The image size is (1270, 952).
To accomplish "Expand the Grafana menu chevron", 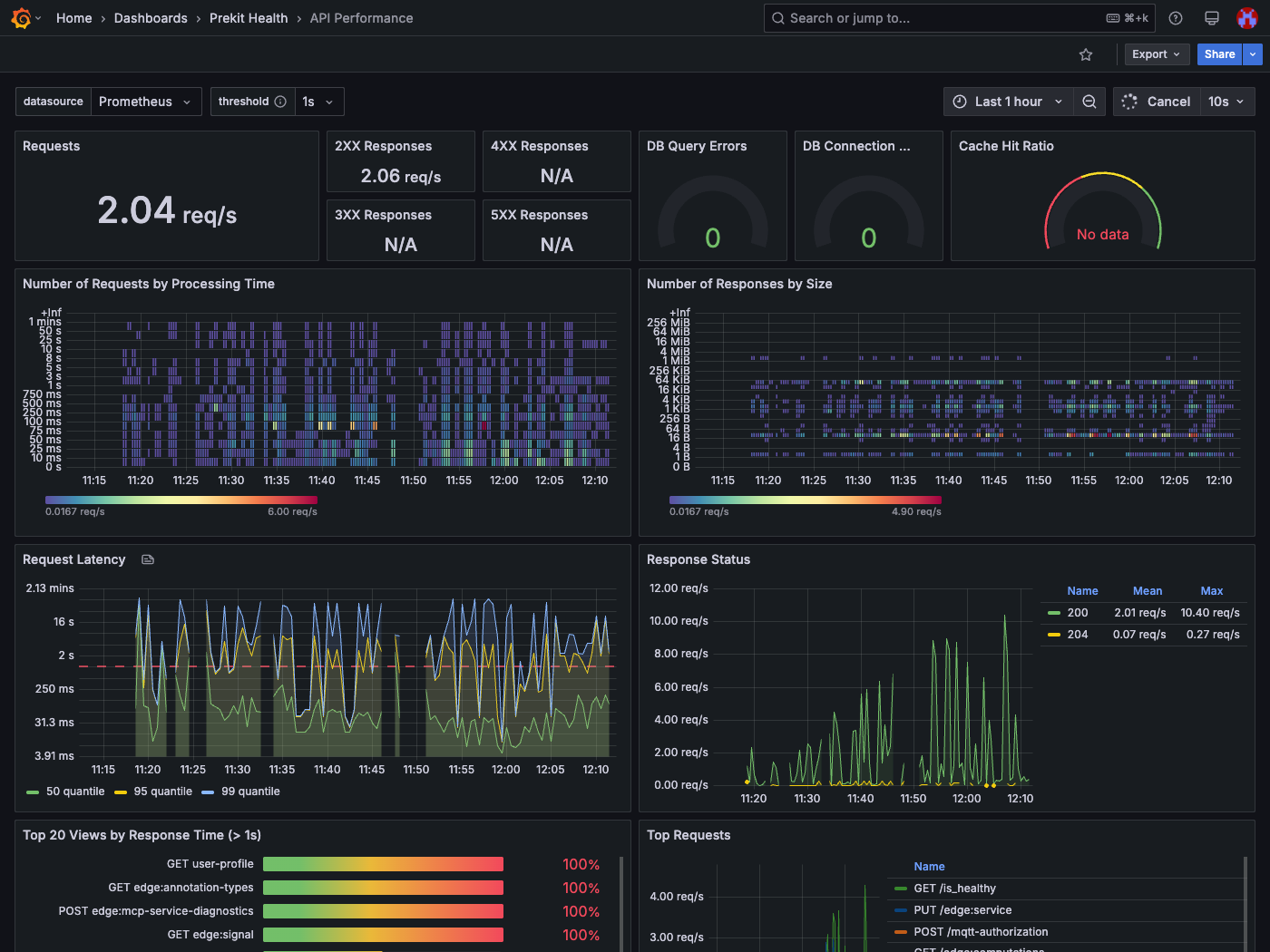I will pos(38,18).
